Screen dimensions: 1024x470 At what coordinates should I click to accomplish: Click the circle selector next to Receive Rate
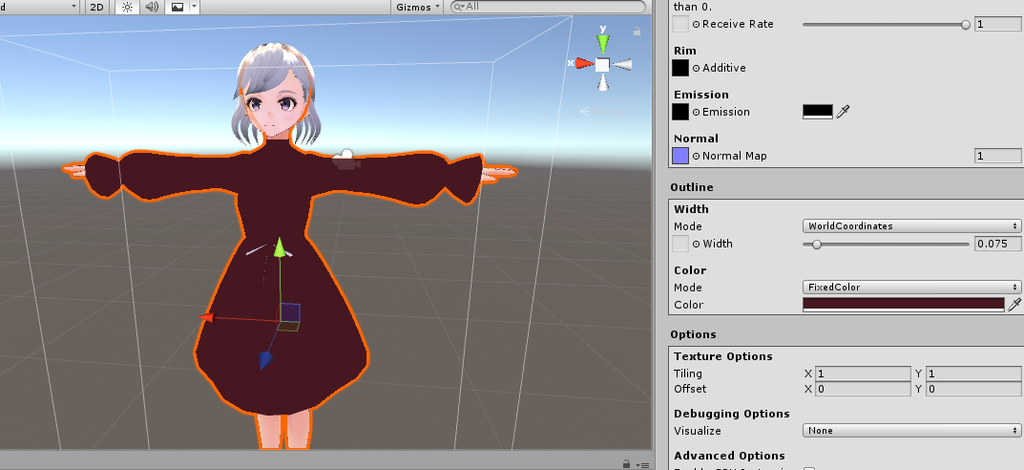(x=696, y=24)
